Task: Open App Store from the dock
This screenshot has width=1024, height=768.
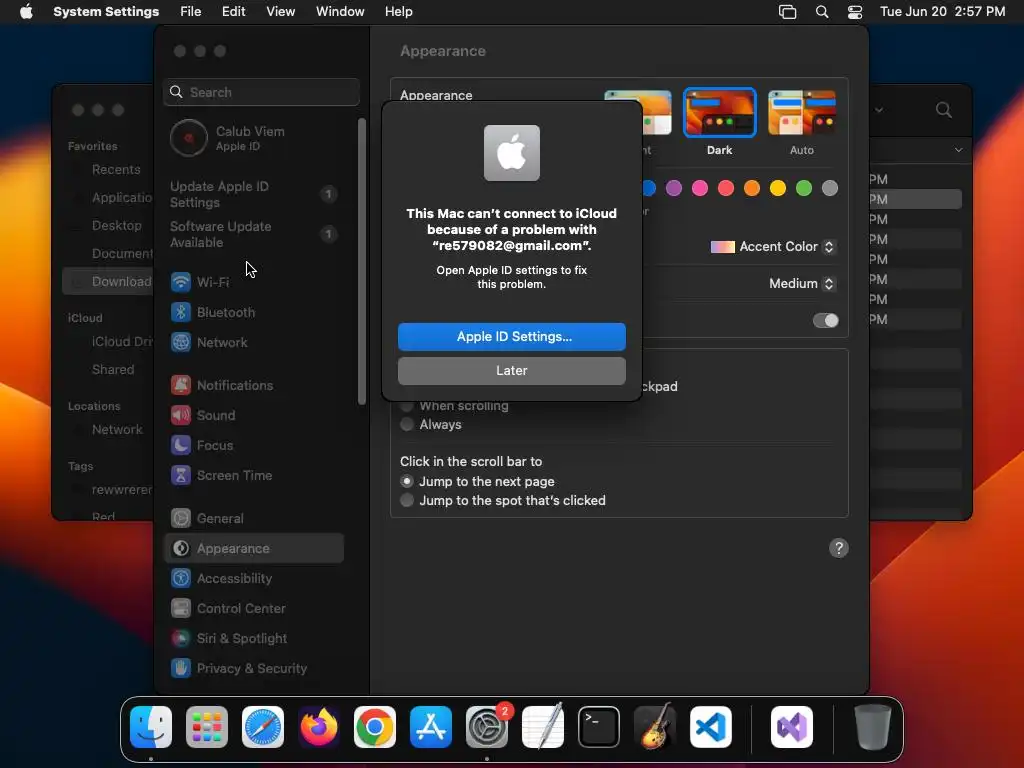Action: (x=431, y=728)
